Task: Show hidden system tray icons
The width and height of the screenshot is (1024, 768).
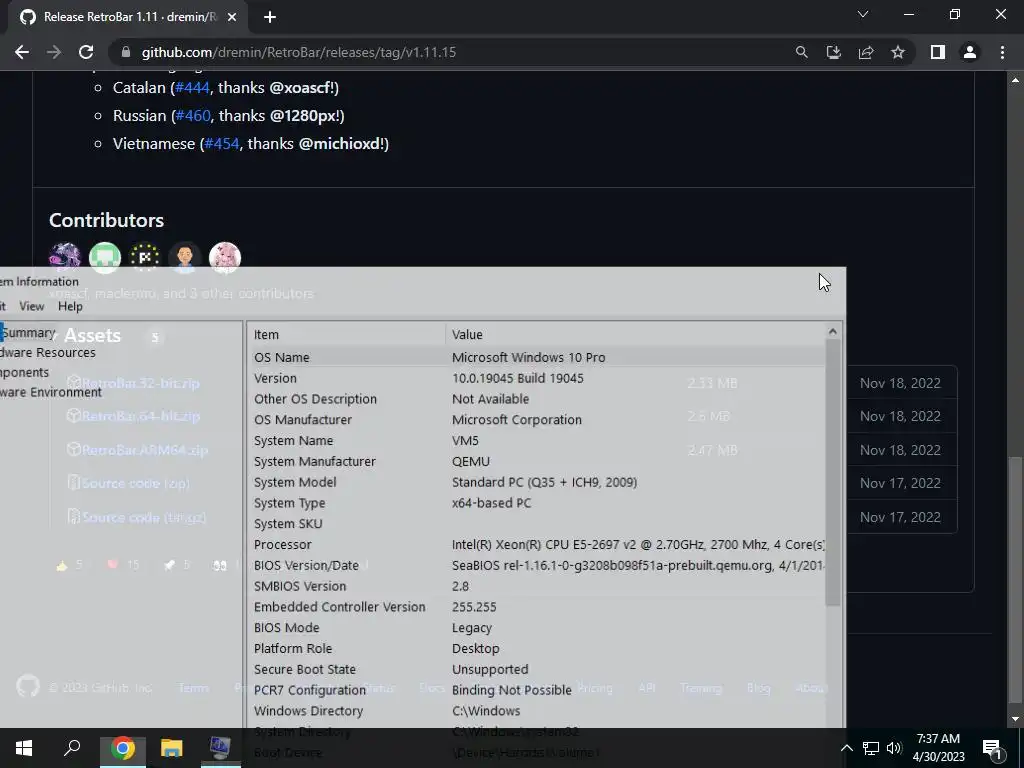Action: pos(846,748)
